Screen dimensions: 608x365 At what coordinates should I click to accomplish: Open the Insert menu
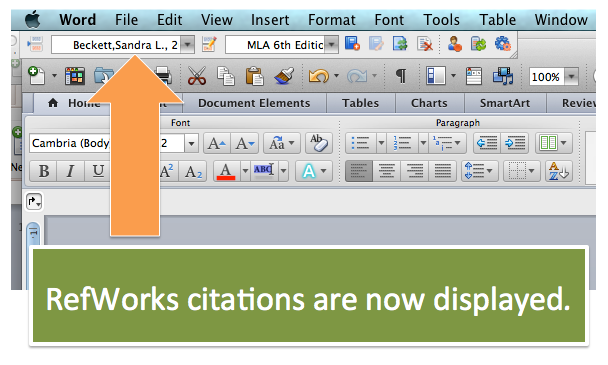(270, 20)
